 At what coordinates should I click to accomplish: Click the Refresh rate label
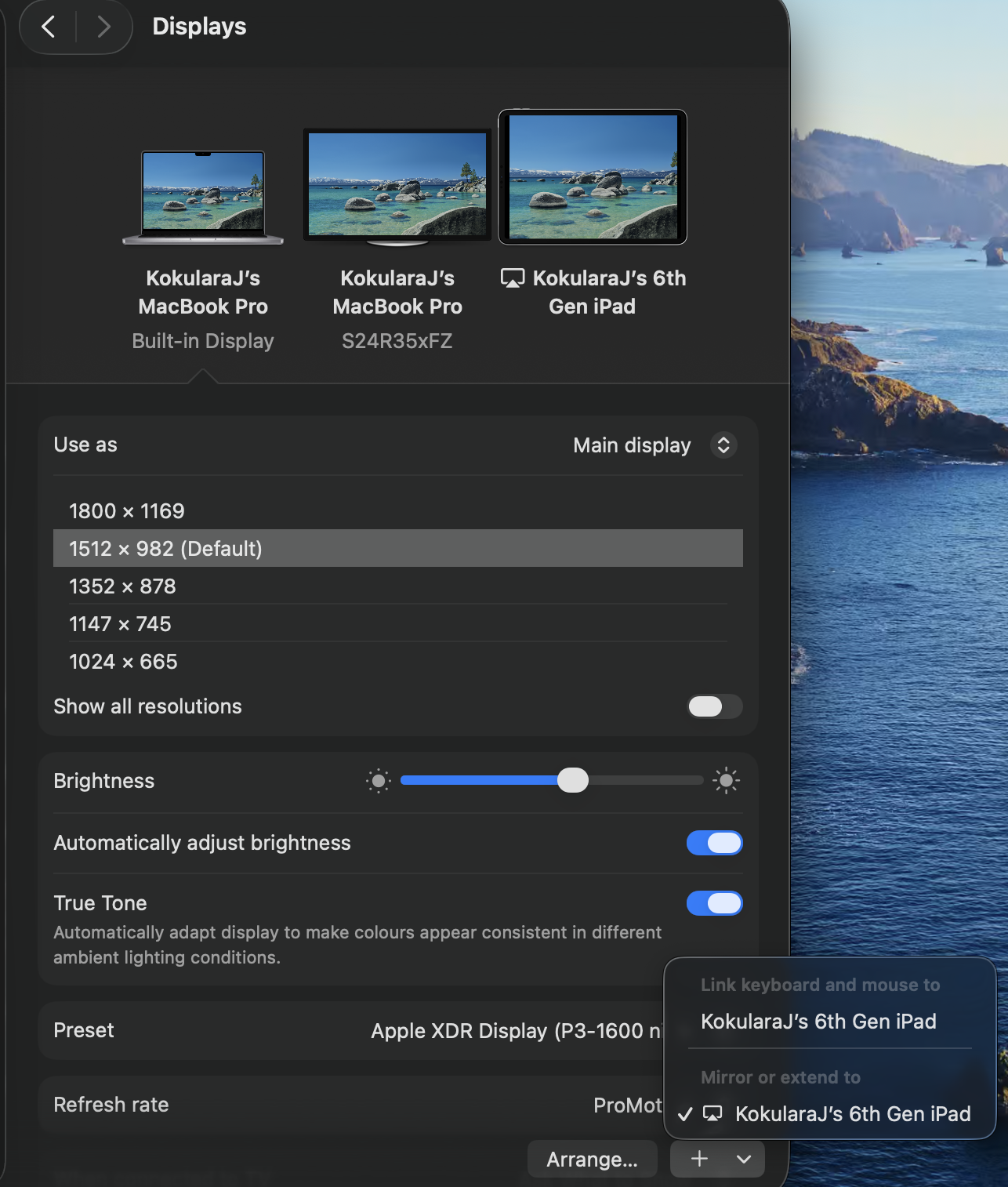[x=111, y=1105]
